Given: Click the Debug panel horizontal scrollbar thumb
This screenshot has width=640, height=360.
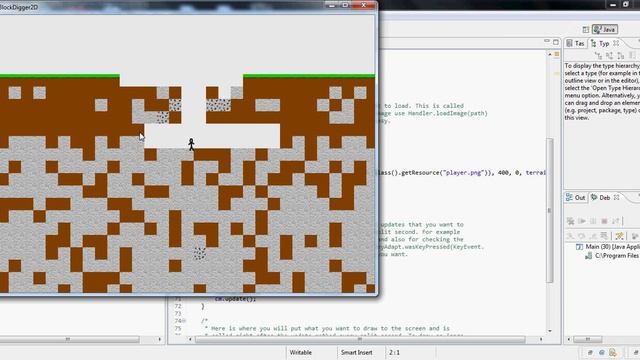Looking at the screenshot, I should click(587, 339).
